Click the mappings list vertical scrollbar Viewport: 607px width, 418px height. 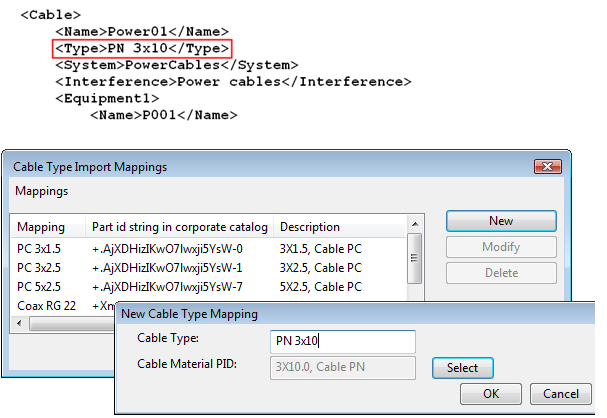pos(415,260)
